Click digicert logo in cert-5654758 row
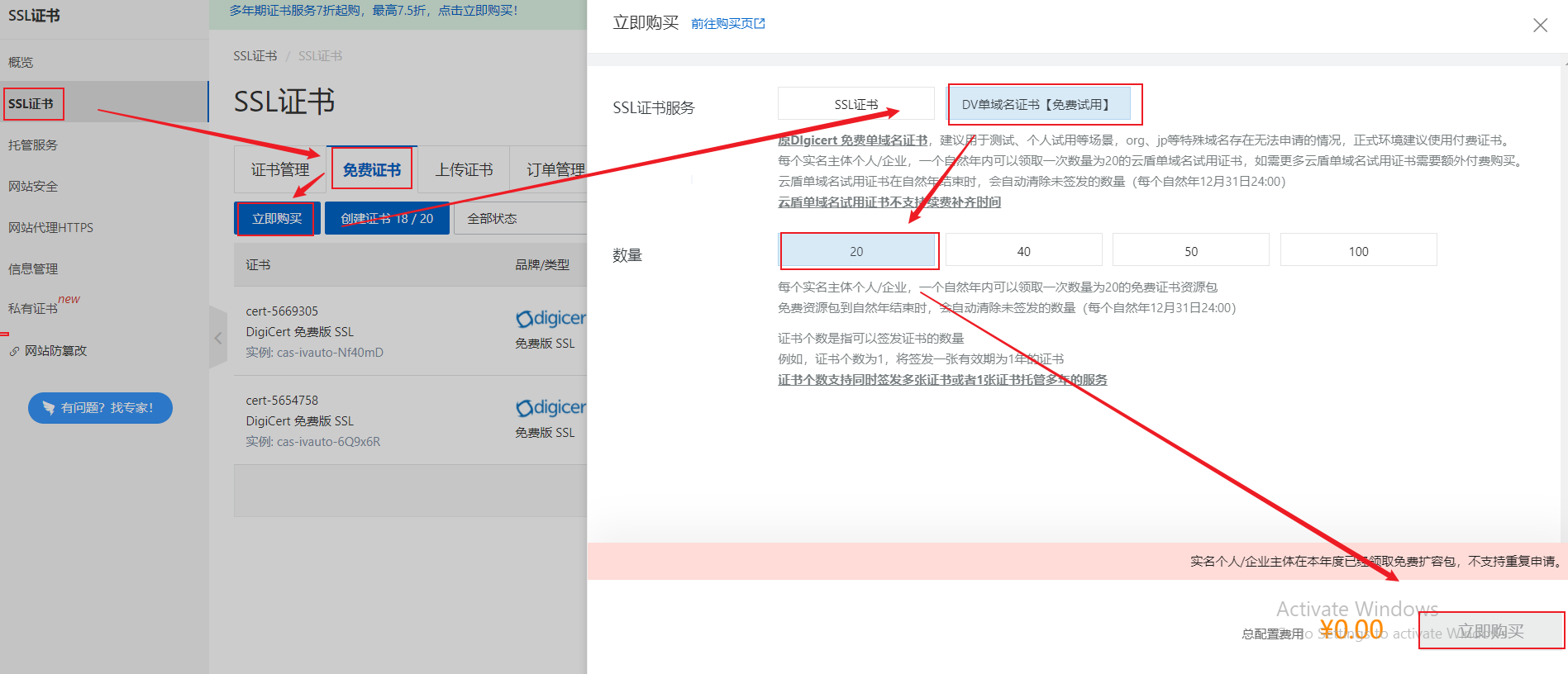This screenshot has height=674, width=1568. [550, 407]
